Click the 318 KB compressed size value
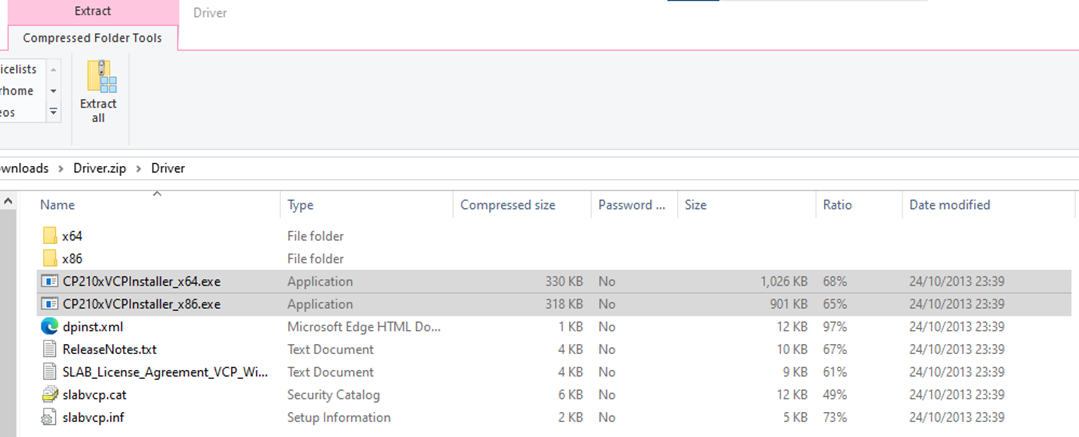 564,304
